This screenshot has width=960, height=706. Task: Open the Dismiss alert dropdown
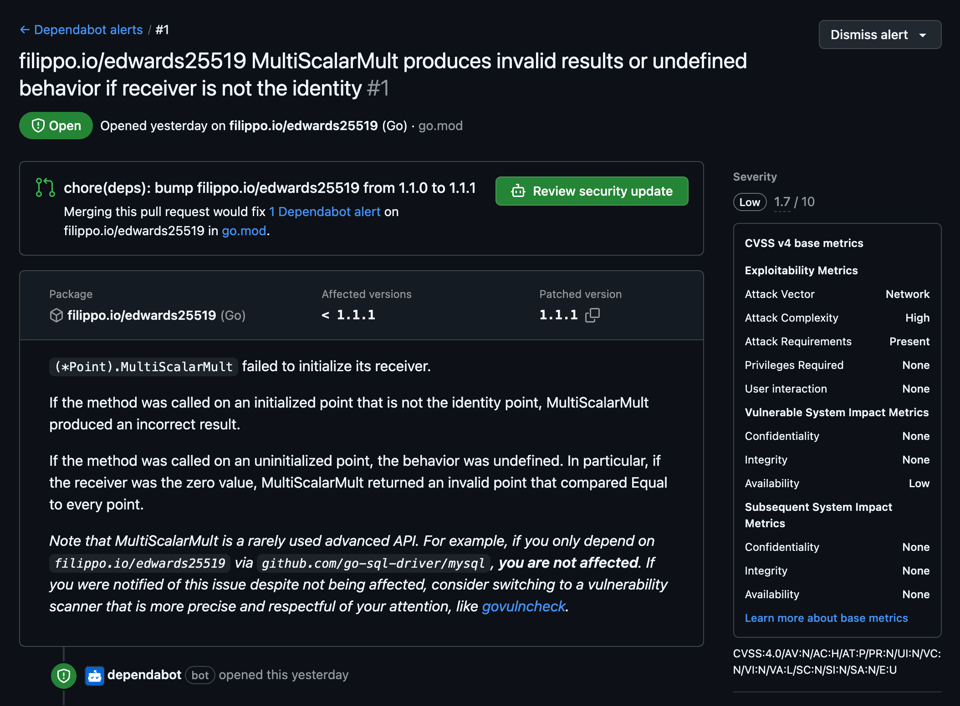tap(879, 35)
